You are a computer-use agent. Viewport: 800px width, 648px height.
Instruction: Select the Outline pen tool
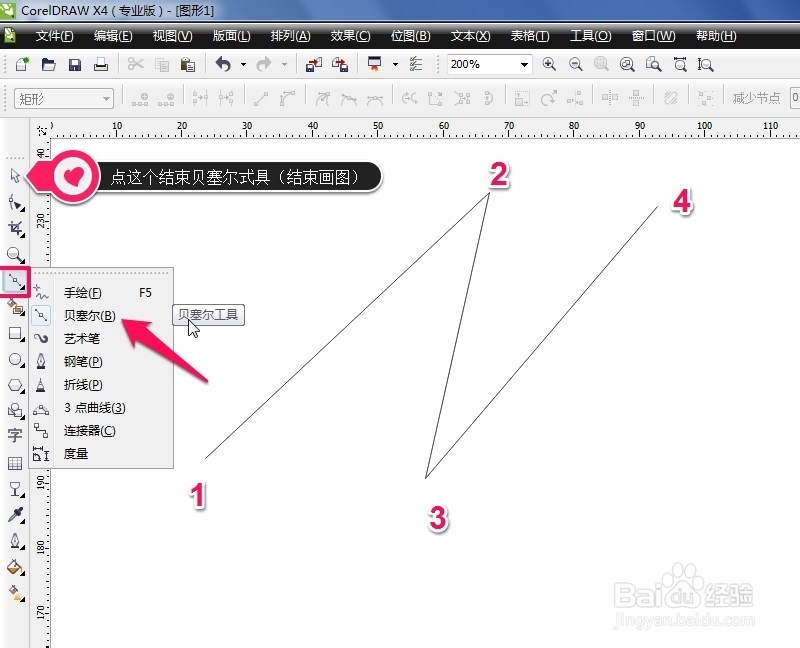[x=15, y=541]
